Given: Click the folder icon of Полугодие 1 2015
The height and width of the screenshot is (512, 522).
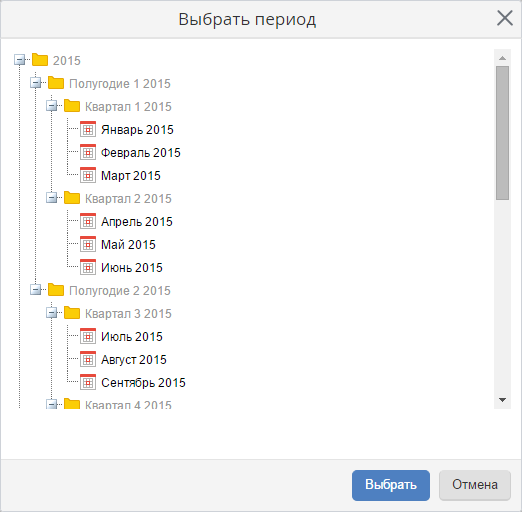Looking at the screenshot, I should pos(56,83).
